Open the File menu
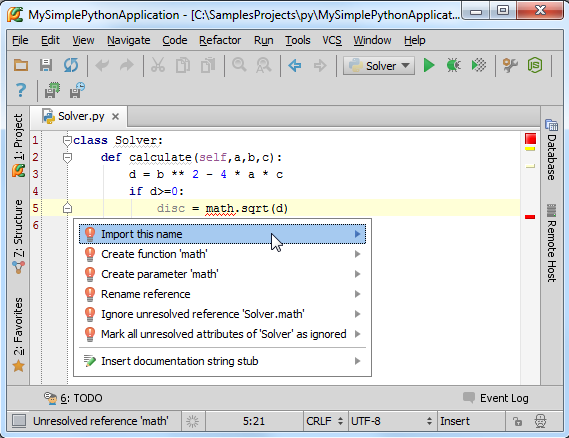 pyautogui.click(x=20, y=40)
